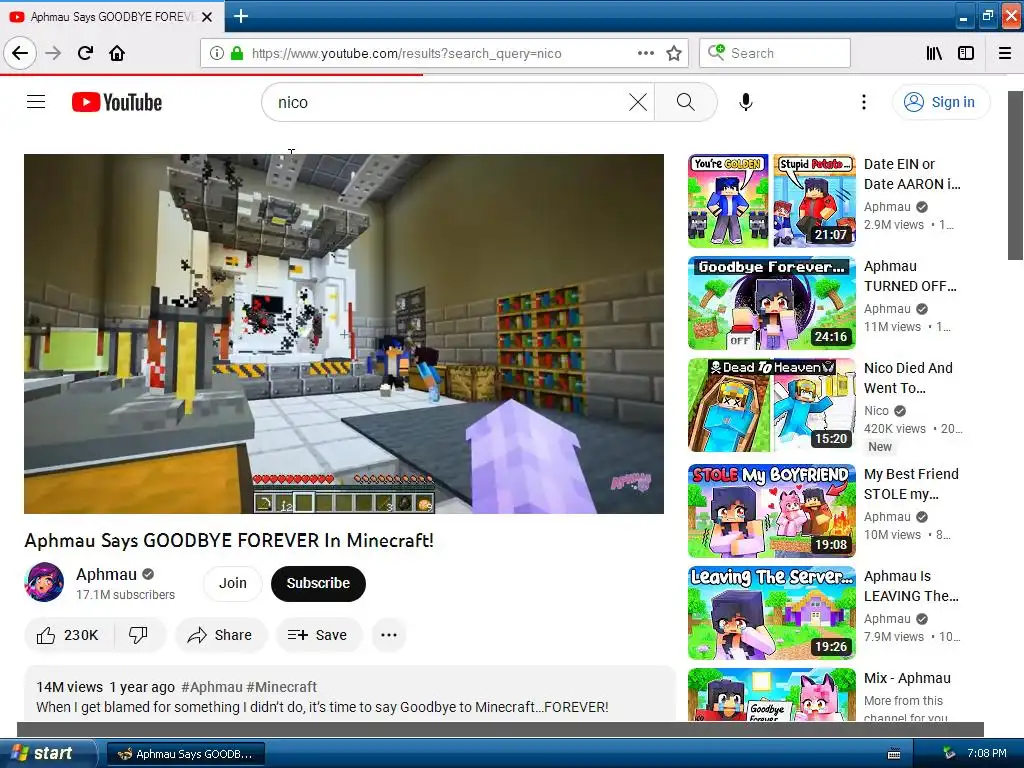Viewport: 1024px width, 768px height.
Task: Expand the video description box
Action: pyautogui.click(x=349, y=696)
